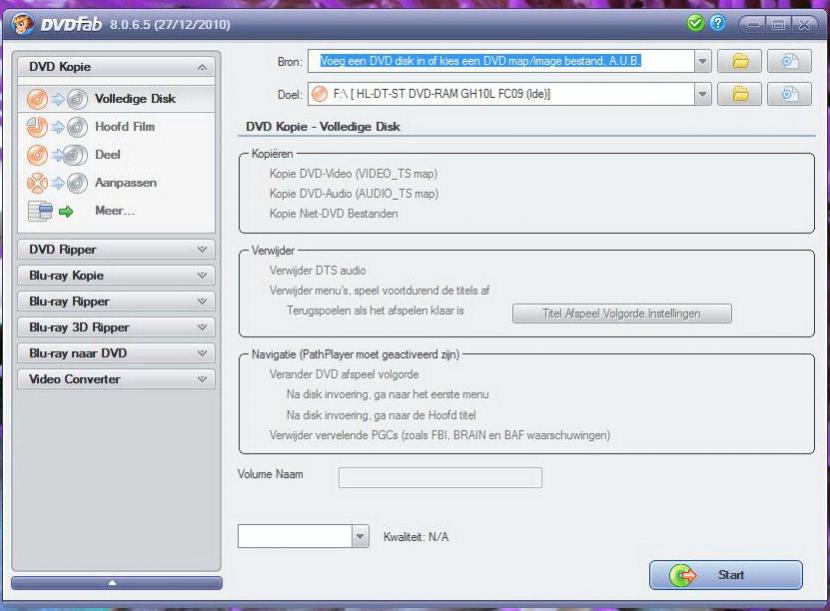This screenshot has width=830, height=611.
Task: Expand the Blu-ray Ripper section
Action: [x=116, y=301]
